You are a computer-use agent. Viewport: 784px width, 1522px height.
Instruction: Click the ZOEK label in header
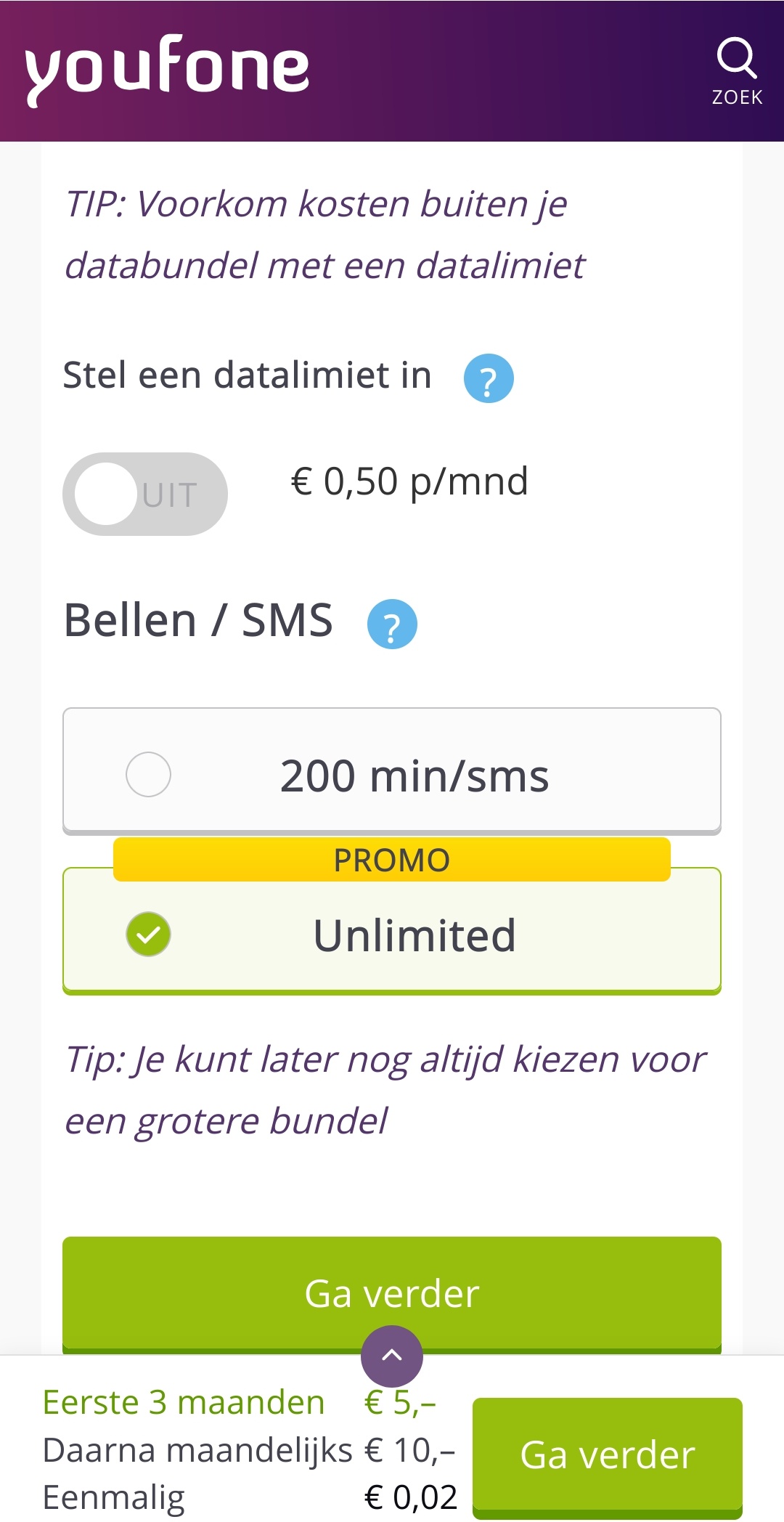[x=737, y=97]
